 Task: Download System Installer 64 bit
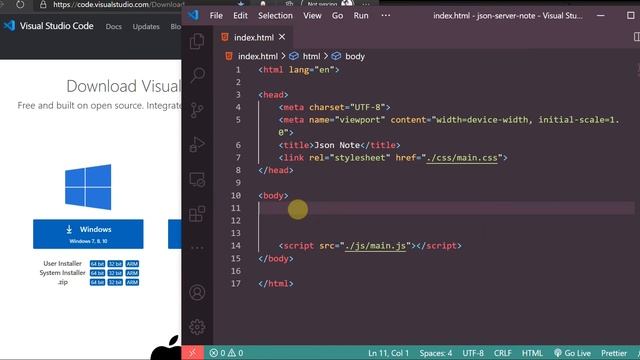(97, 273)
